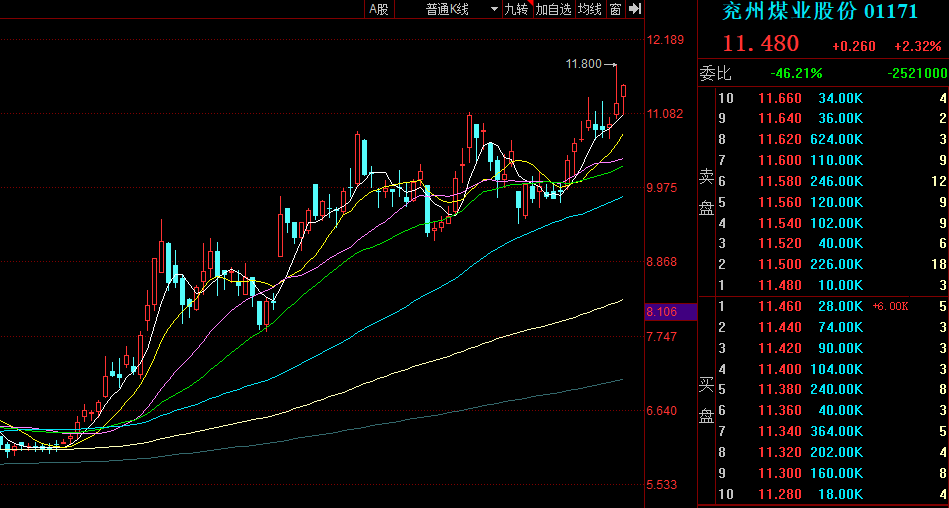This screenshot has width=949, height=508.
Task: Click 加自选 to add to watchlist
Action: [553, 9]
